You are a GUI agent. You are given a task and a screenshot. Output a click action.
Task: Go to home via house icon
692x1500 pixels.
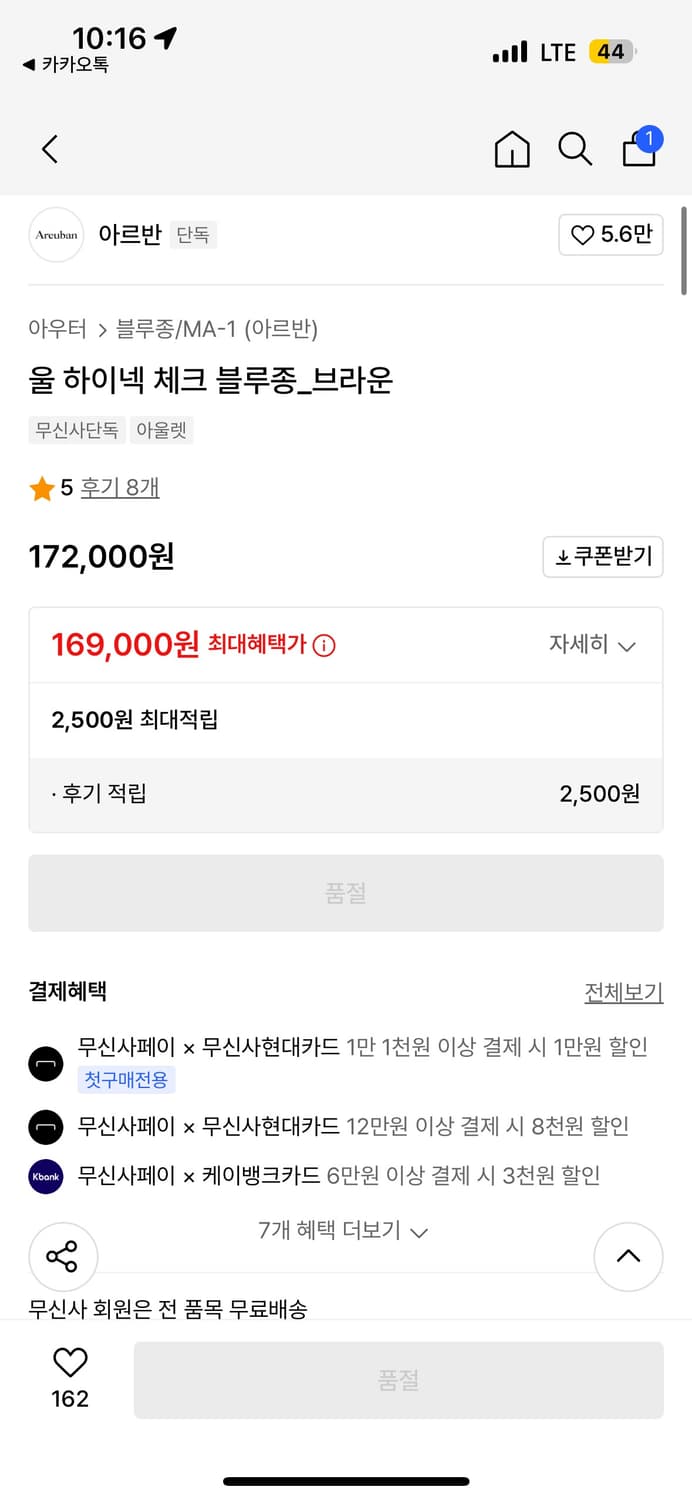tap(512, 150)
